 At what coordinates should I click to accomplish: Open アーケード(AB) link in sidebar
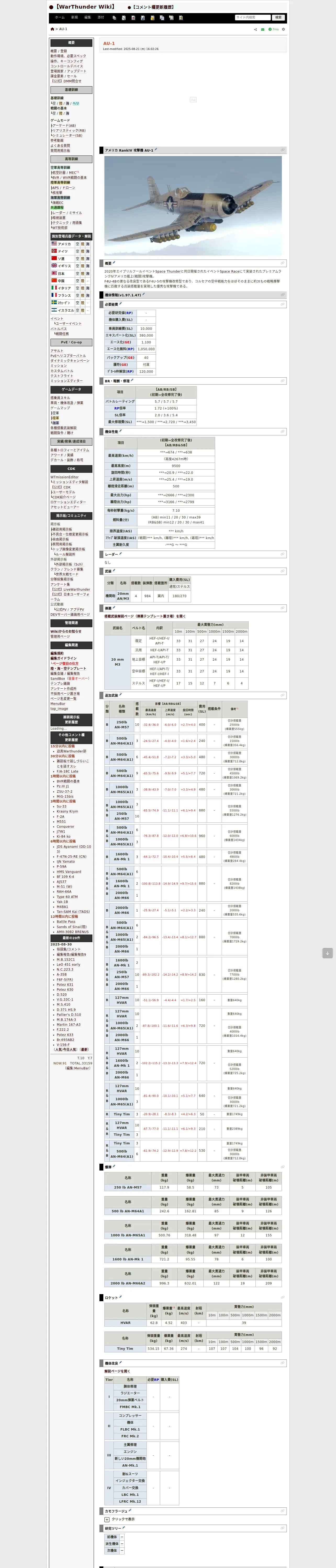64,125
